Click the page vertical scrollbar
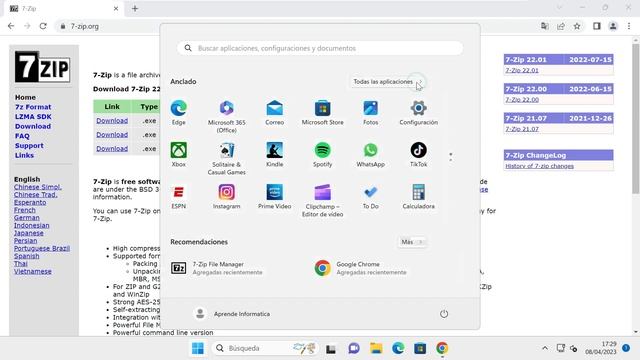 [636, 118]
